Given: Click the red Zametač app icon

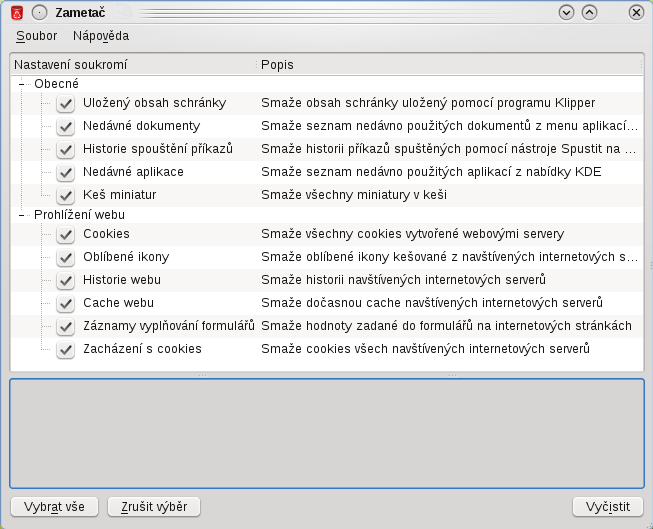Looking at the screenshot, I should pos(17,13).
